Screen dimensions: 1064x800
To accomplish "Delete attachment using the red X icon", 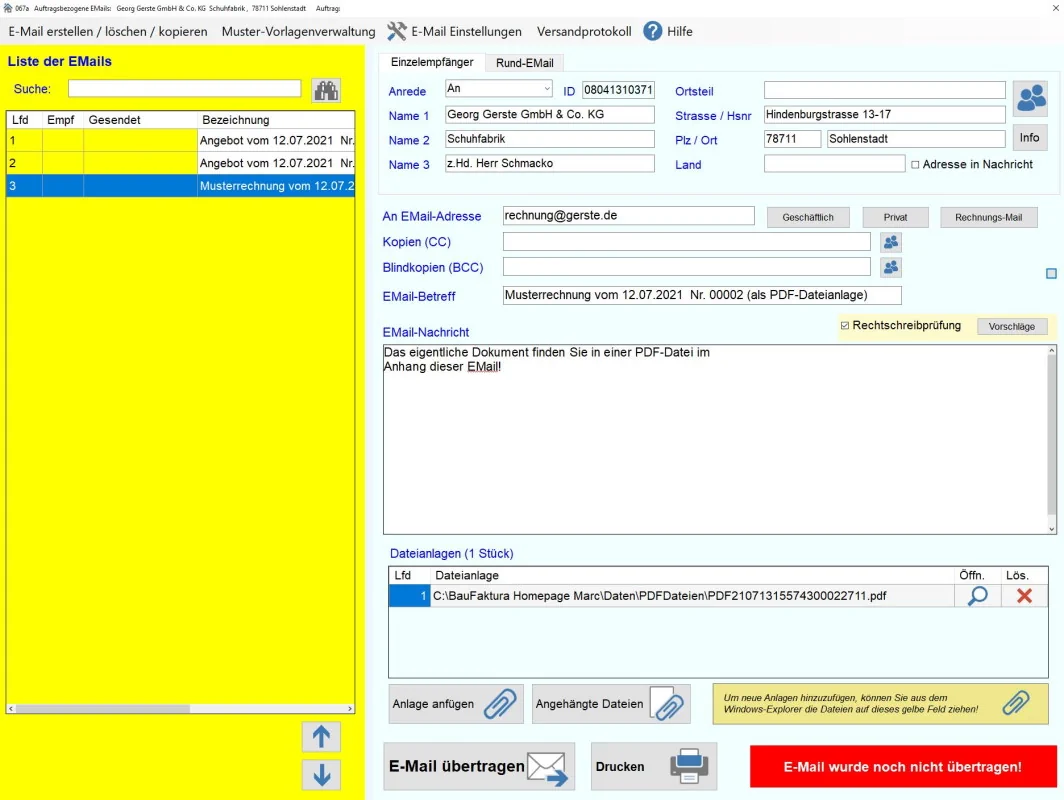I will (x=1024, y=596).
